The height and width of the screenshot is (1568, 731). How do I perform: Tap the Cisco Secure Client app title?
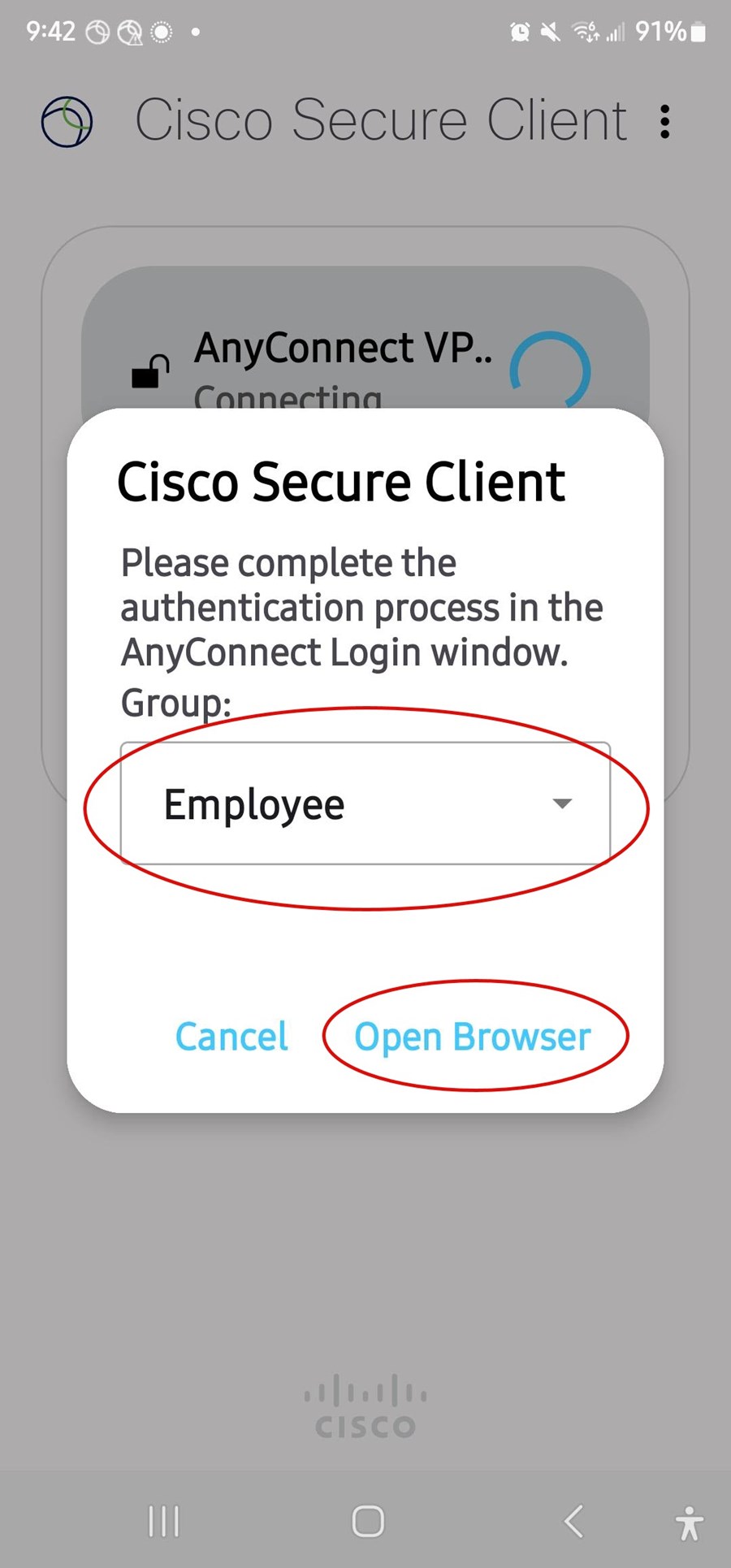coord(381,120)
